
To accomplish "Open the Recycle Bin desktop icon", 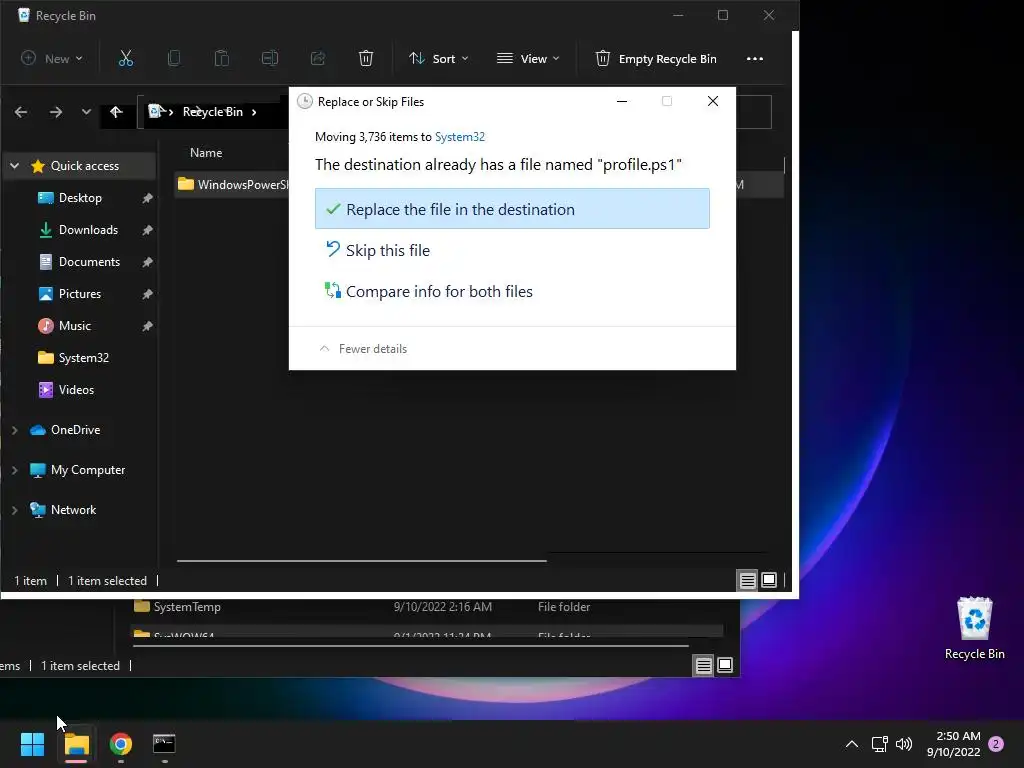I will 974,628.
